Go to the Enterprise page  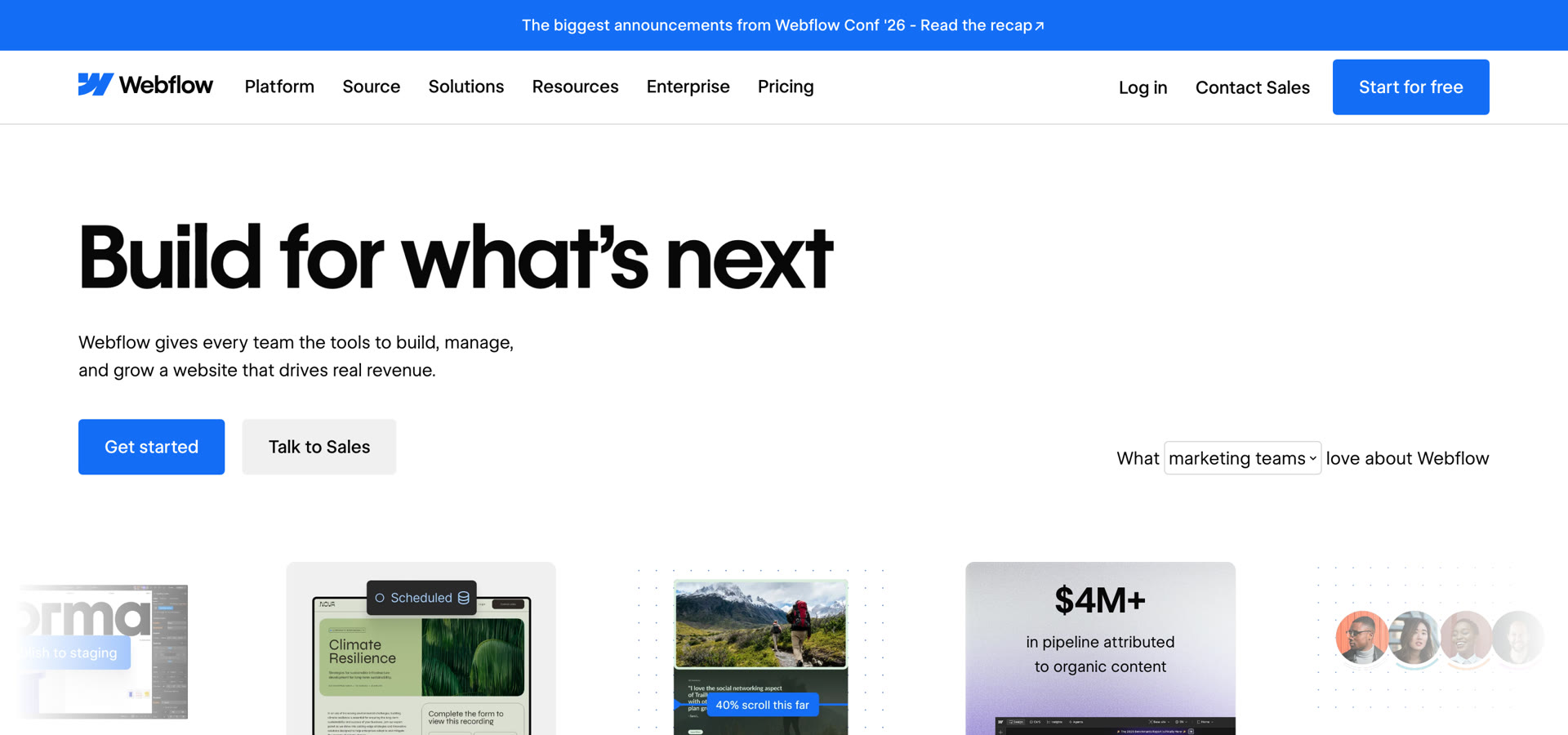[688, 87]
